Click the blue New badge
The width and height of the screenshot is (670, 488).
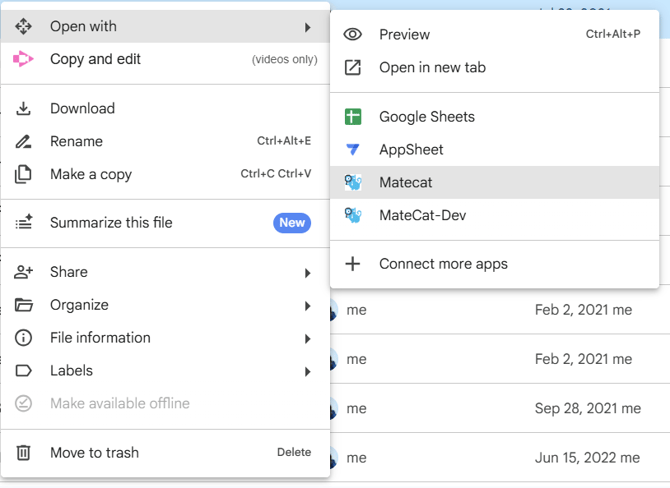pyautogui.click(x=292, y=223)
